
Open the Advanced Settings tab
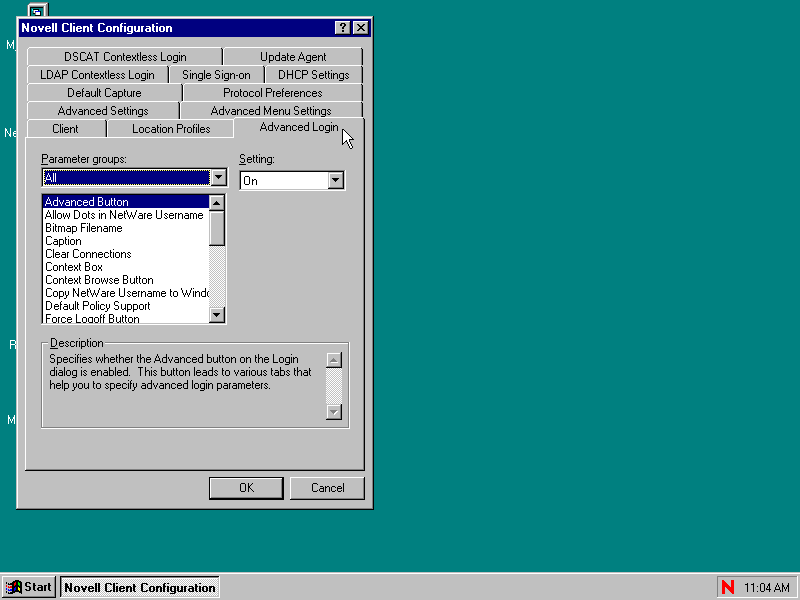(103, 111)
